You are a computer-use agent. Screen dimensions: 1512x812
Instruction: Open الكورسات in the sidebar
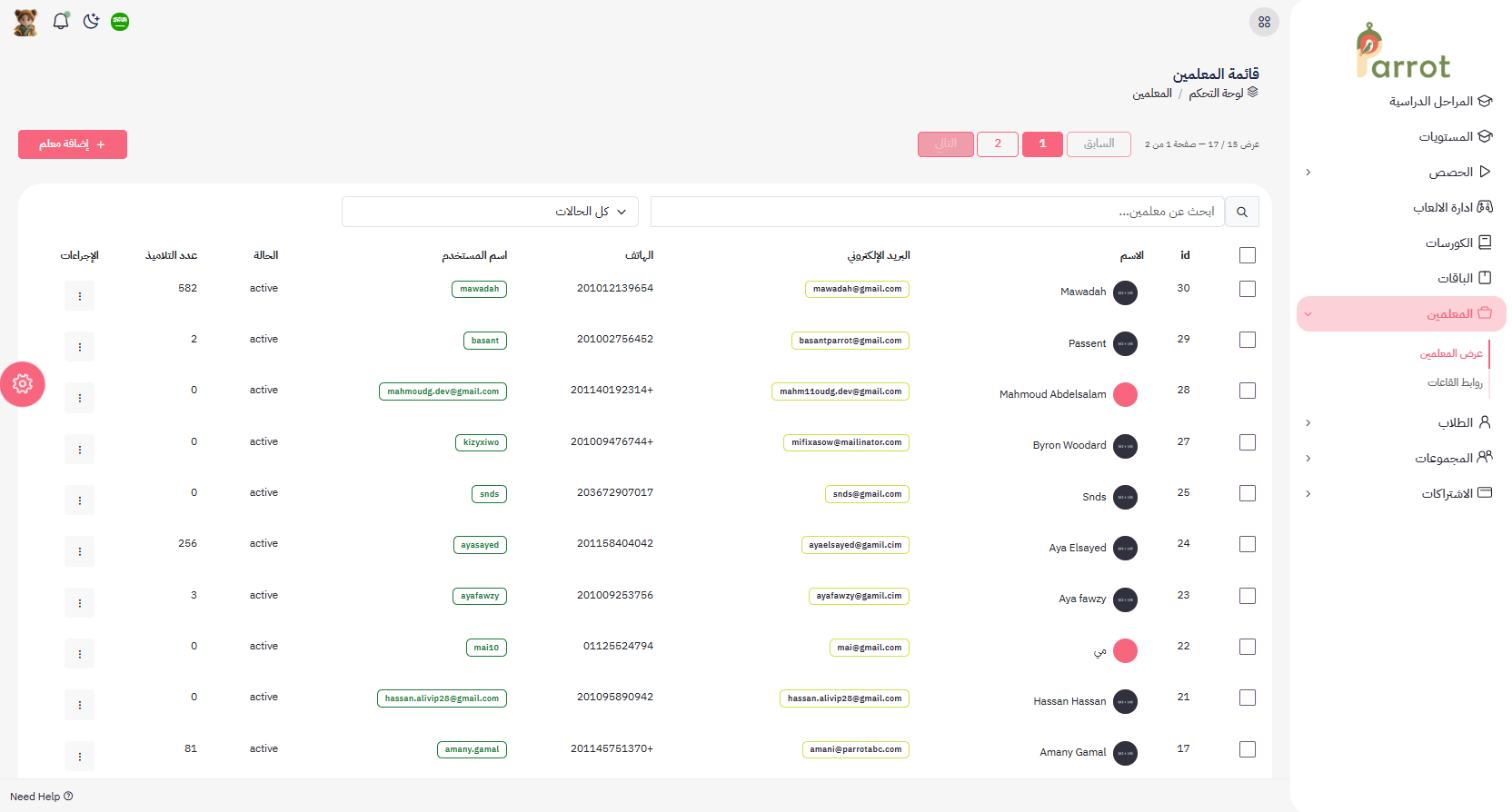1449,243
